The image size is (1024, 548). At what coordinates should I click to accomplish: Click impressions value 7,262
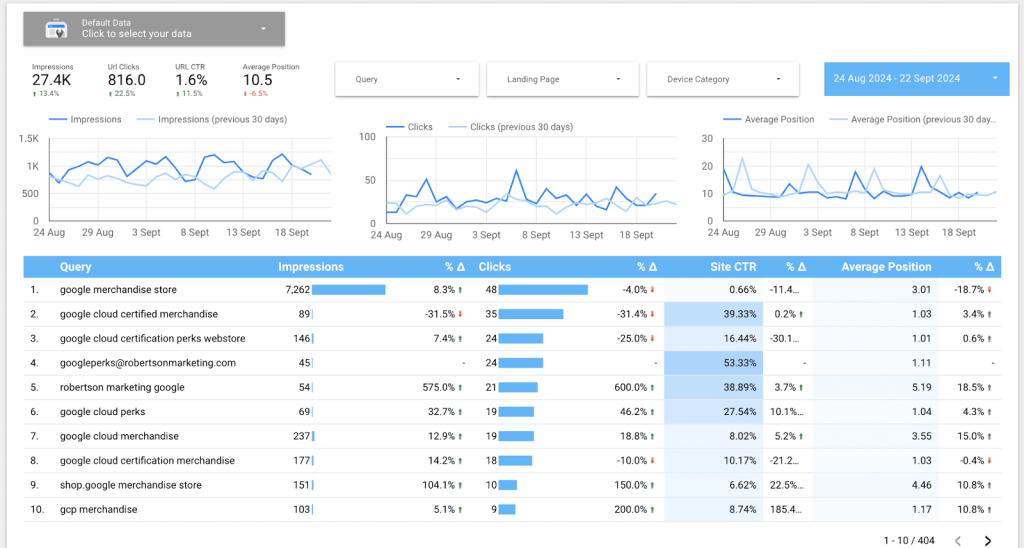[297, 289]
